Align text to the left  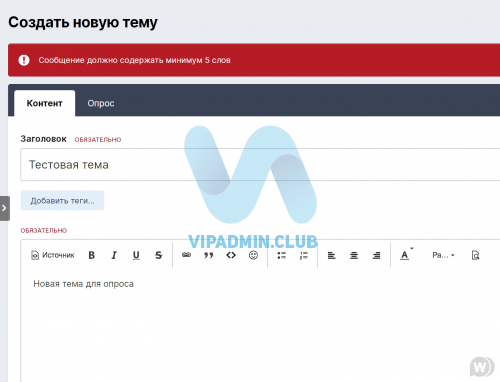331,255
